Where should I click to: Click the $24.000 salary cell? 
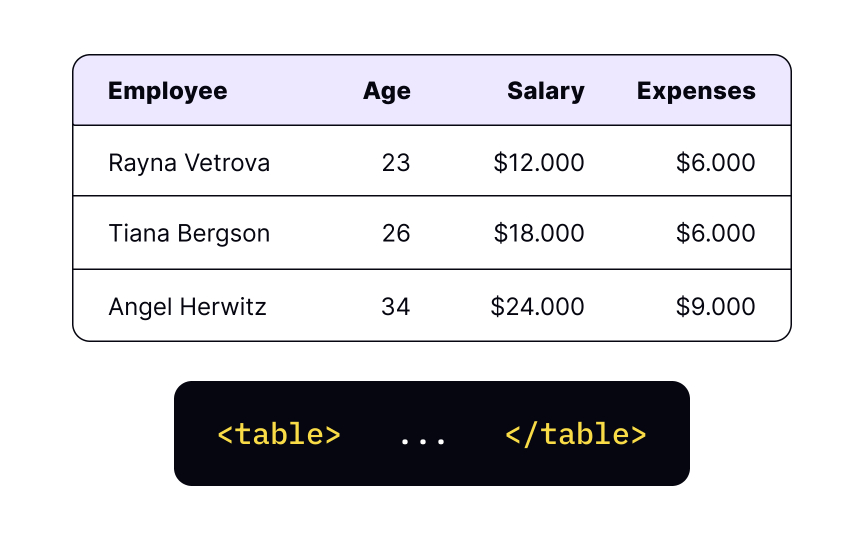(x=537, y=307)
